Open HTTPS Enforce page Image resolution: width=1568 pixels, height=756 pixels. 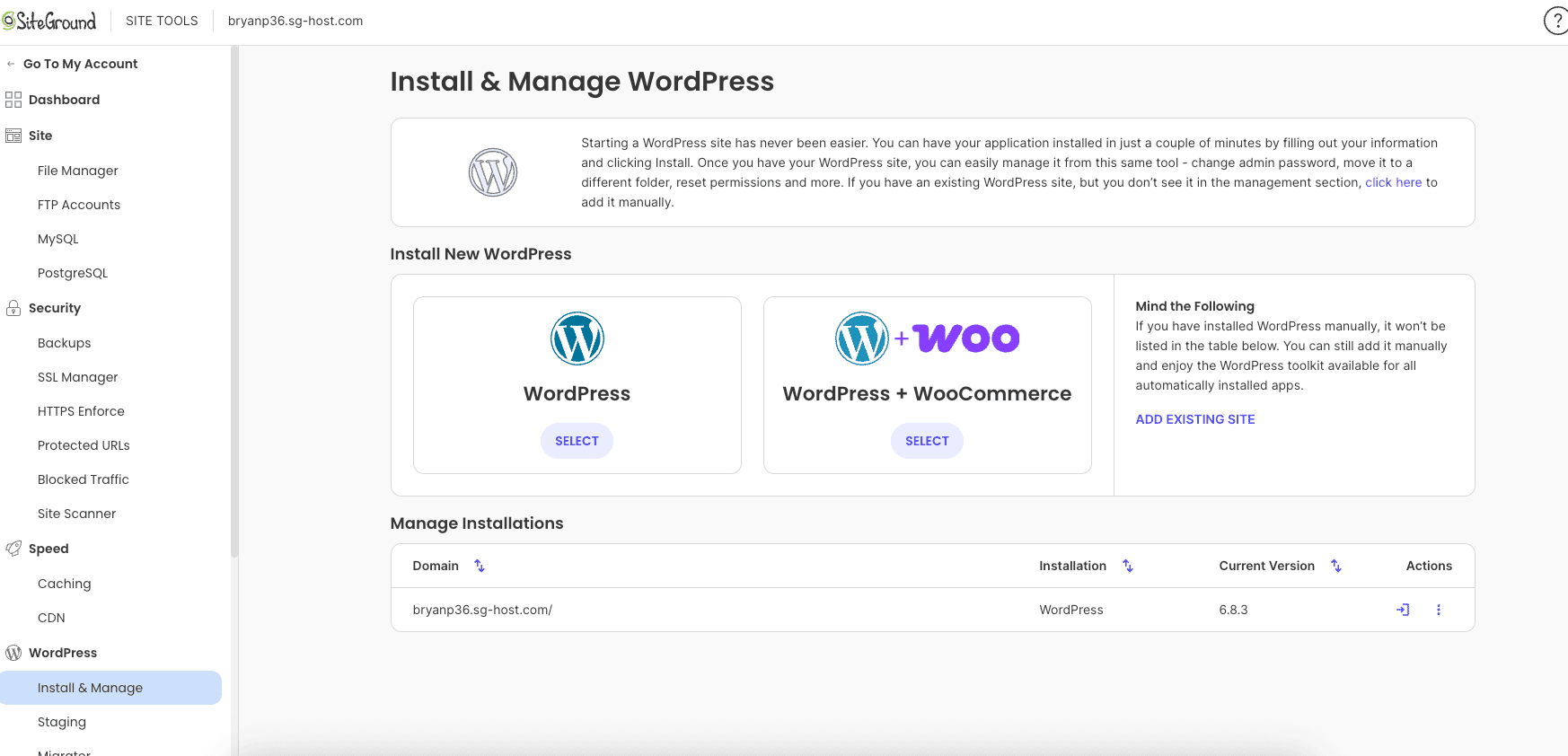[x=81, y=411]
